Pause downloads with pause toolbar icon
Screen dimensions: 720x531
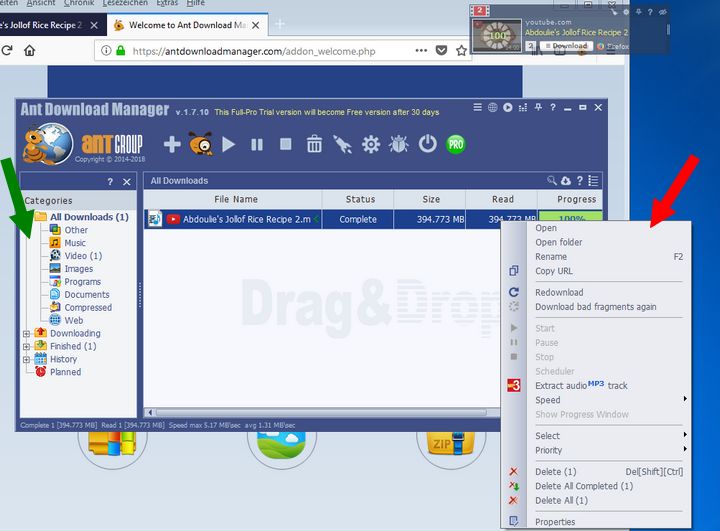(x=257, y=145)
